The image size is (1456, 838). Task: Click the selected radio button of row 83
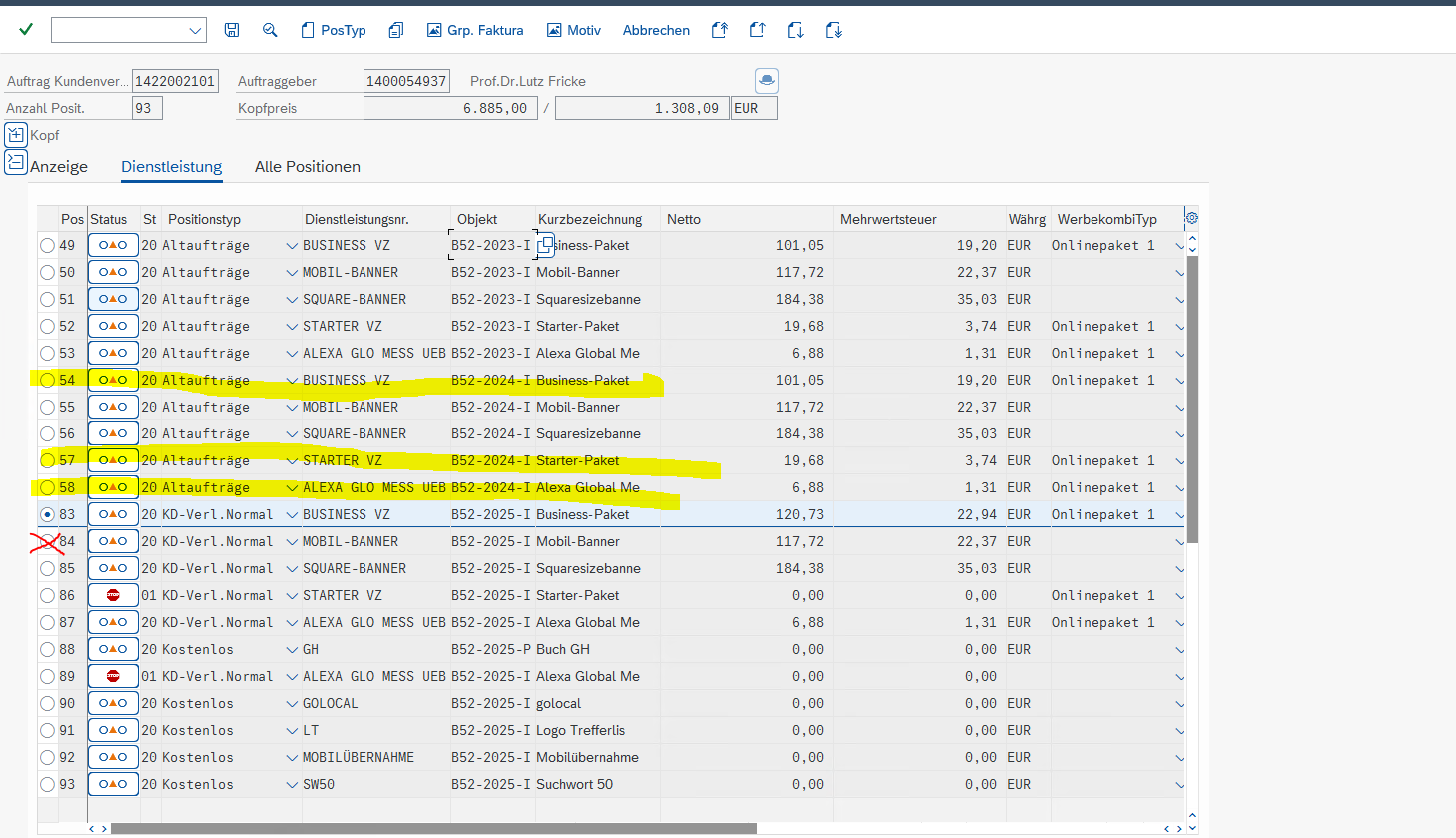pos(47,514)
